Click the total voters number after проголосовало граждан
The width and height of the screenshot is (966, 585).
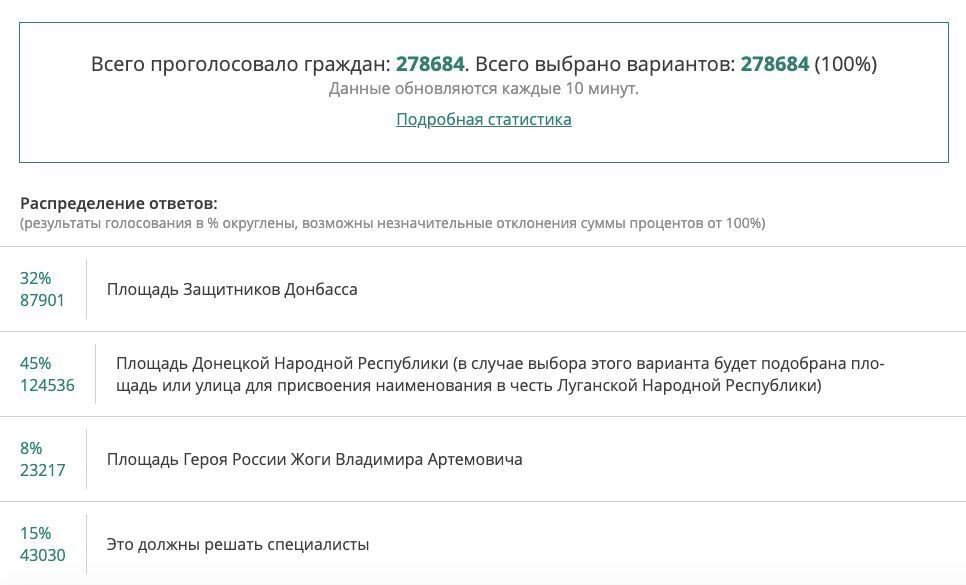(x=430, y=64)
